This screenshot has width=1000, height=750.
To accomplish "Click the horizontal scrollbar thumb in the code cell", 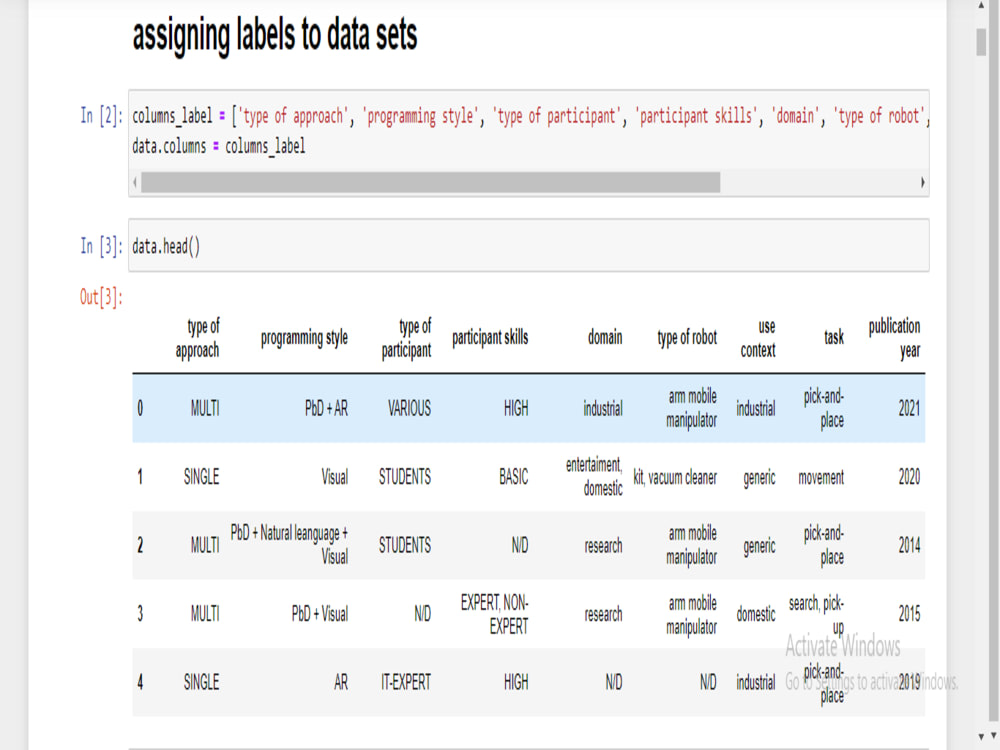I will pos(430,183).
